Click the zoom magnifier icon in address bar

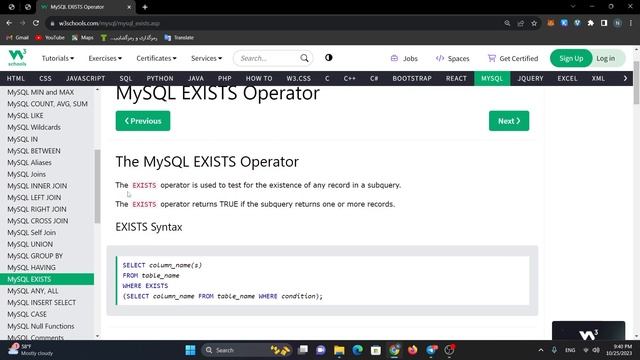tap(507, 23)
